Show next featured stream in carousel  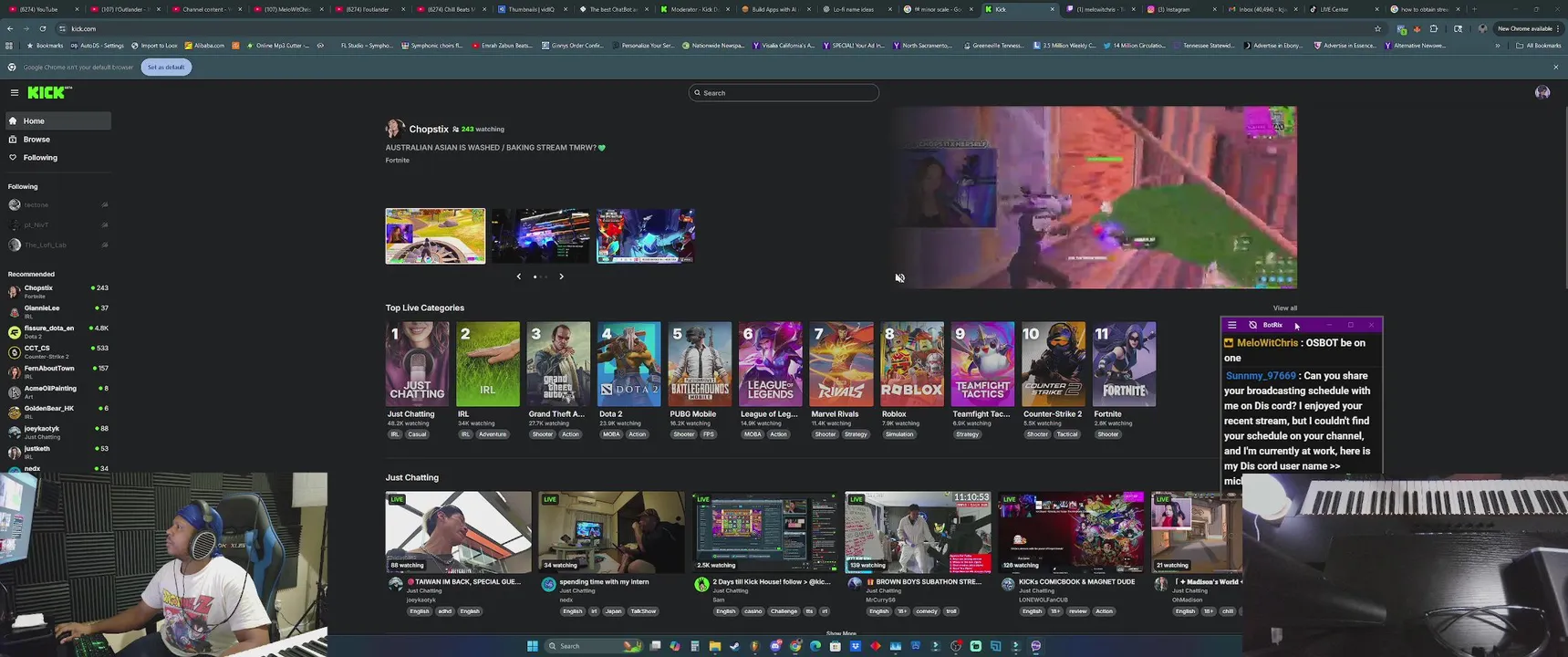pos(561,276)
